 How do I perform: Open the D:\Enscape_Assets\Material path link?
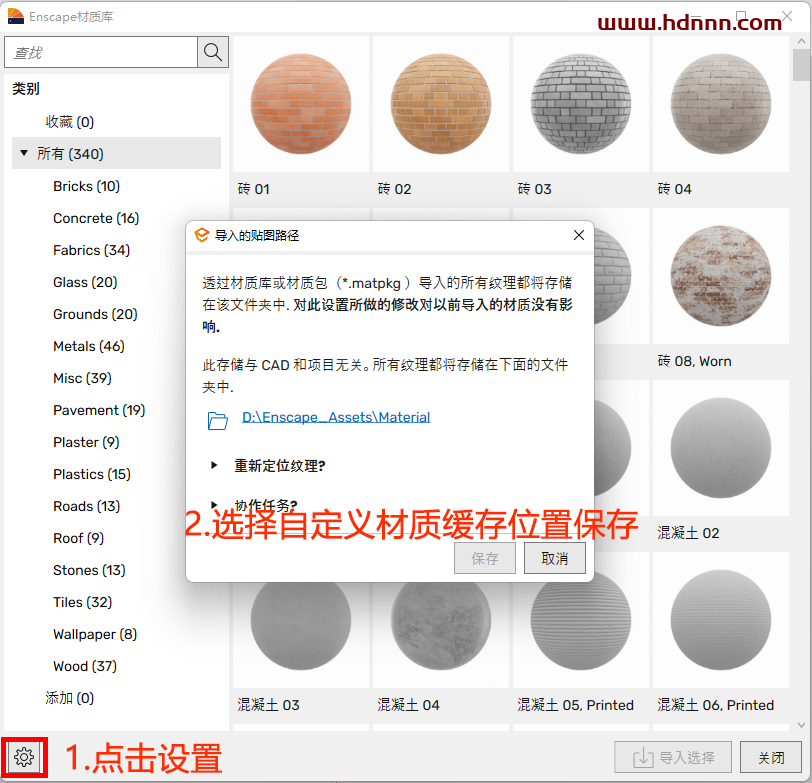click(336, 417)
